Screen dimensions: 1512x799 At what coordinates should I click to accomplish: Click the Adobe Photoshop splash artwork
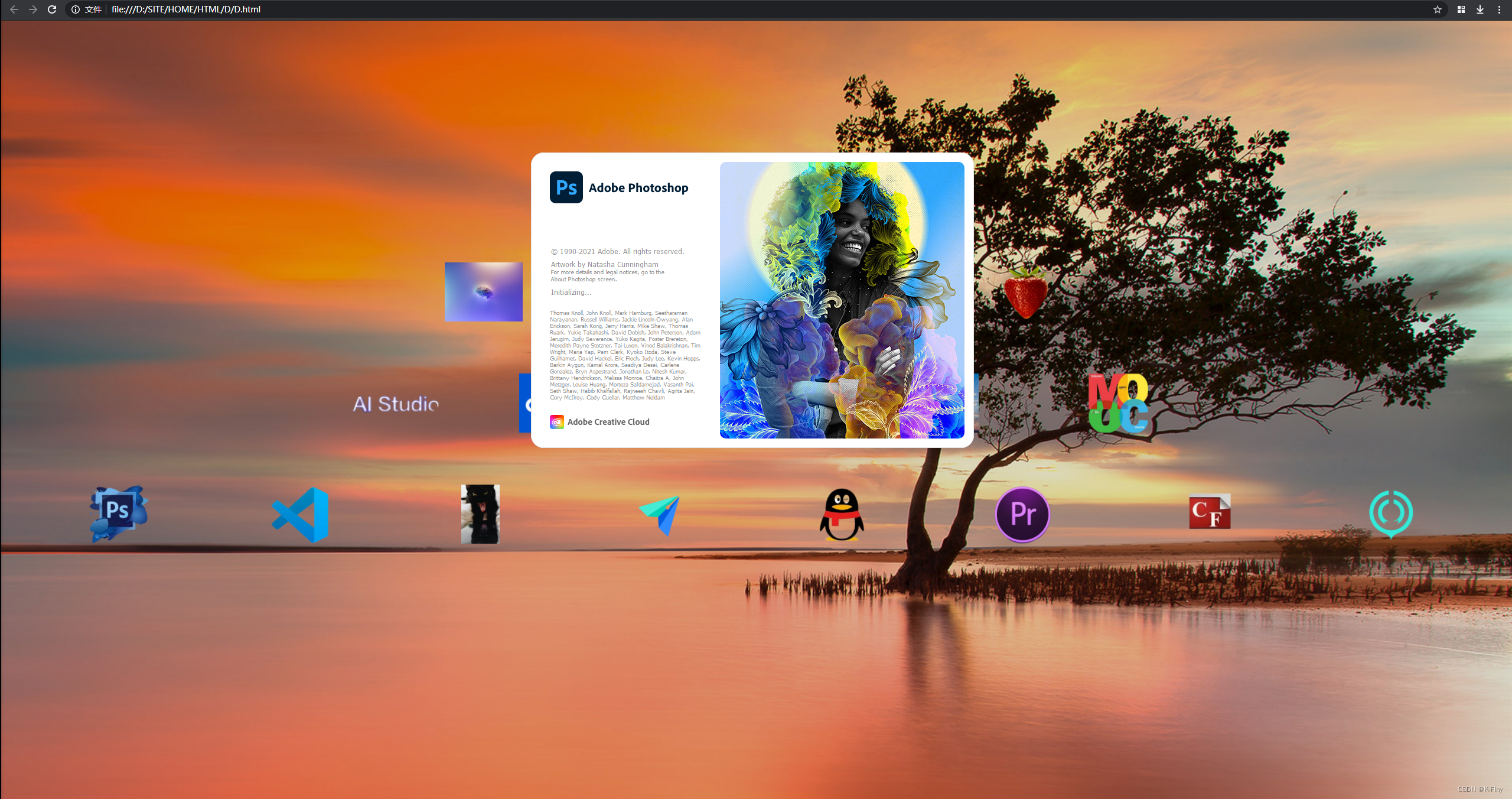coord(842,300)
